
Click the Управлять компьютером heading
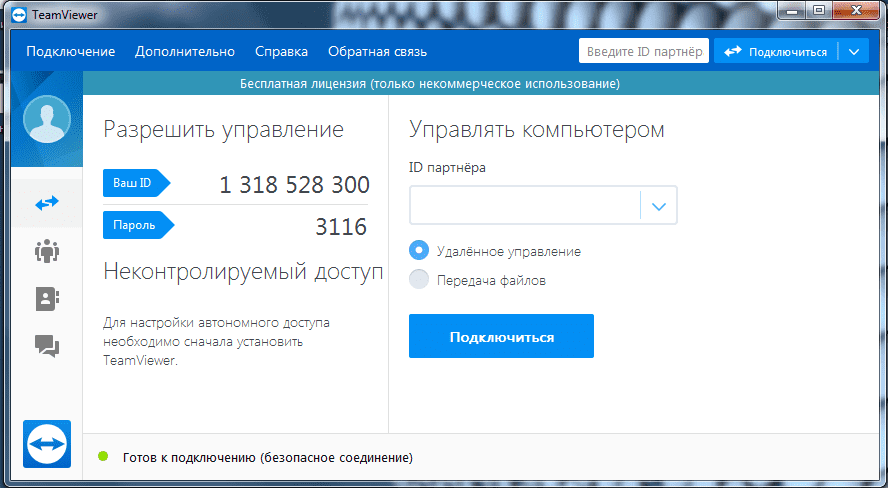(x=536, y=130)
